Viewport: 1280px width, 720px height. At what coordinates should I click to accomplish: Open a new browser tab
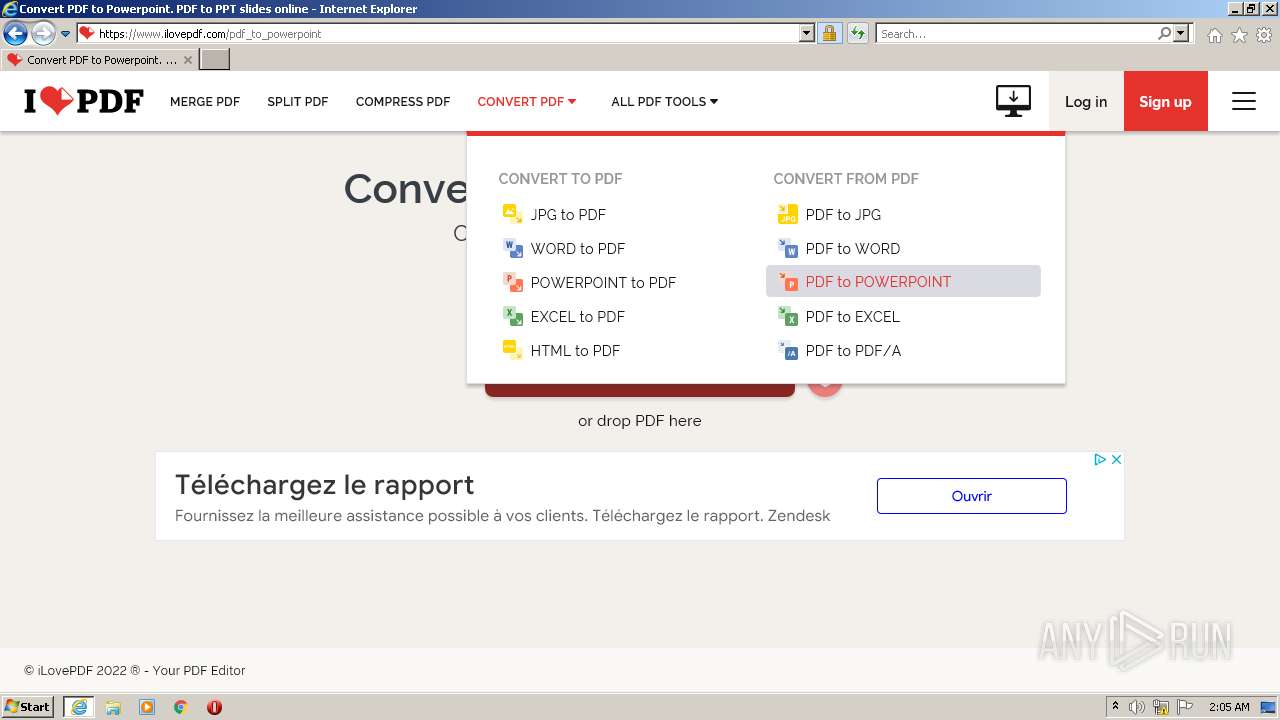[215, 60]
